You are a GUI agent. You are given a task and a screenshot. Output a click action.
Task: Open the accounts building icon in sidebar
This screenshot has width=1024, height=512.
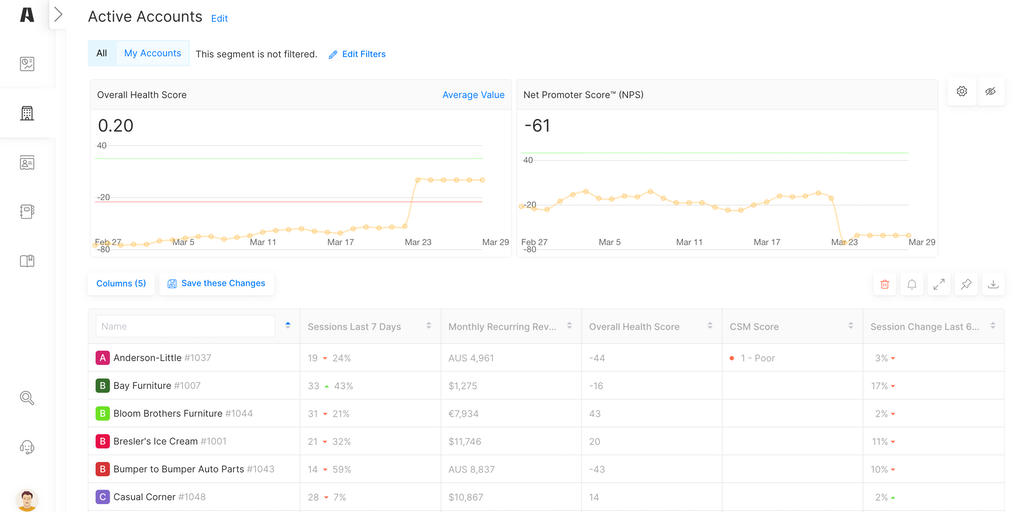[27, 113]
